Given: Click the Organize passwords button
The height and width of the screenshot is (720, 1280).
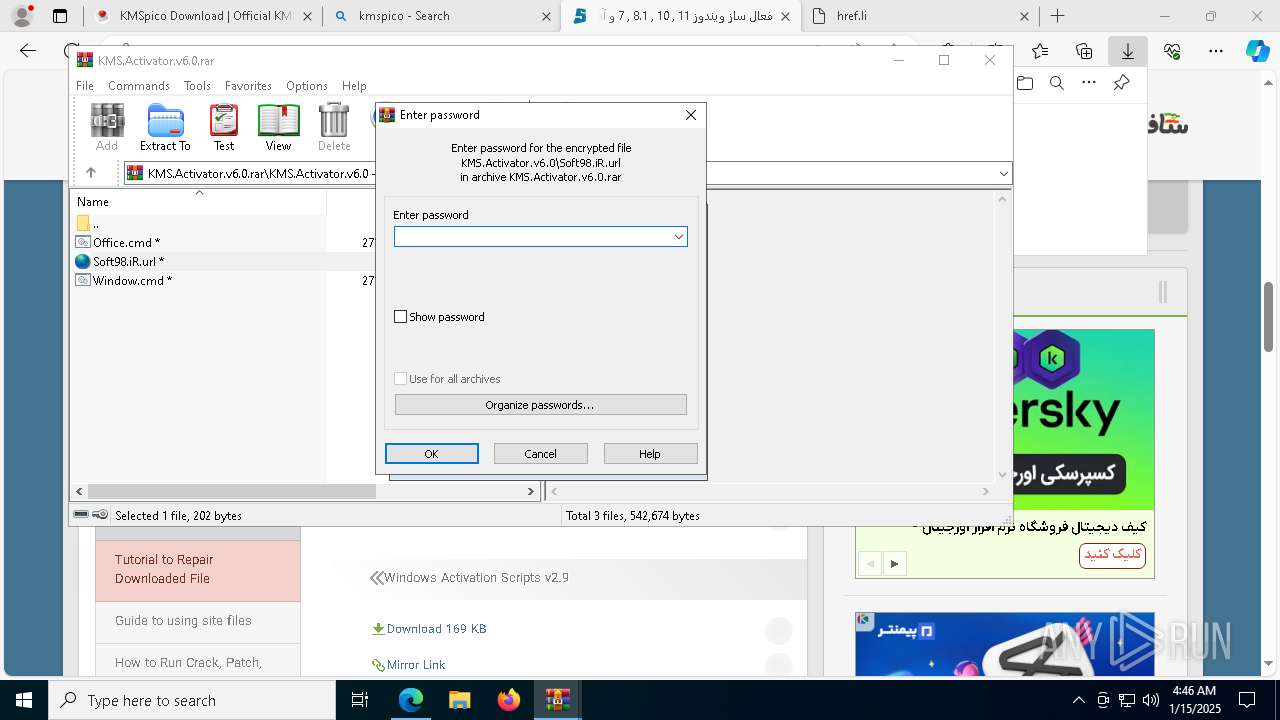Looking at the screenshot, I should (x=540, y=405).
